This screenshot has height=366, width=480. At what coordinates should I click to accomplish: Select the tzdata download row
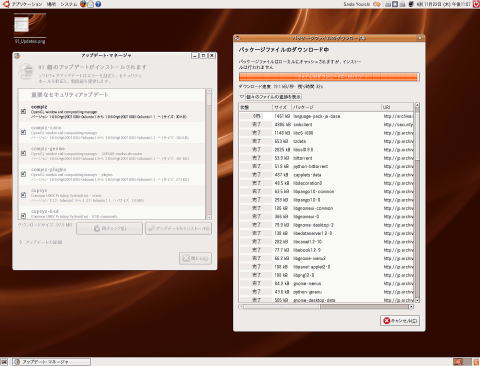click(x=326, y=141)
